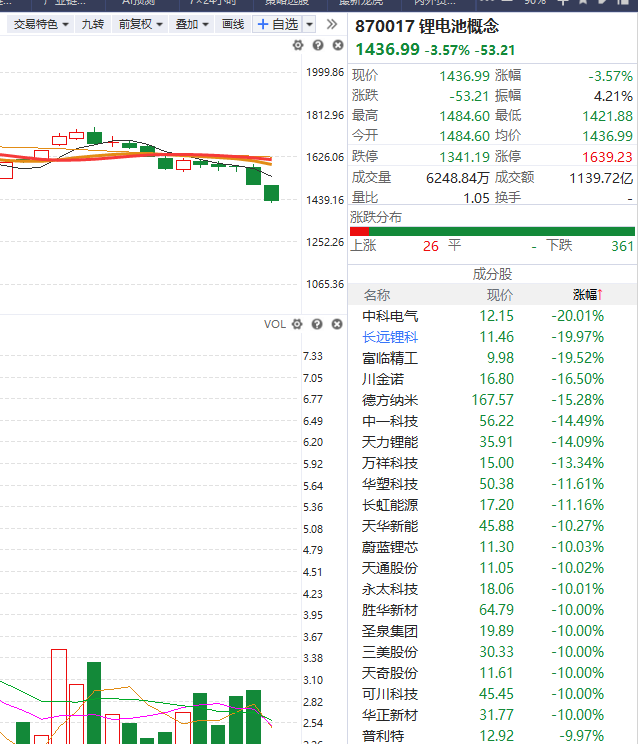Select 三美股份 row
The height and width of the screenshot is (744, 638).
tap(492, 652)
